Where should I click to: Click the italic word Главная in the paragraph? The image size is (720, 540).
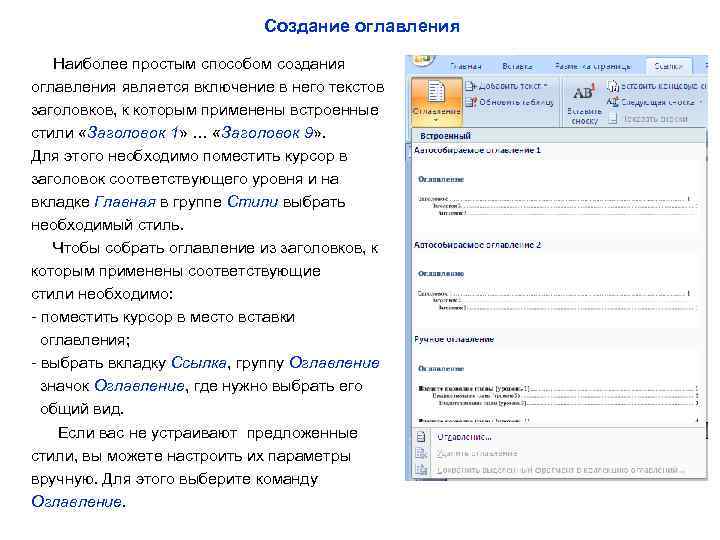coord(125,202)
